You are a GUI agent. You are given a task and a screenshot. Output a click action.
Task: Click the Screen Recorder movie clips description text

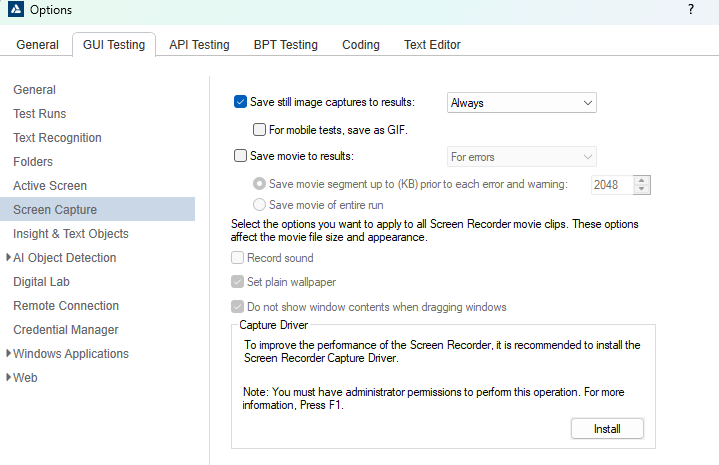[434, 231]
